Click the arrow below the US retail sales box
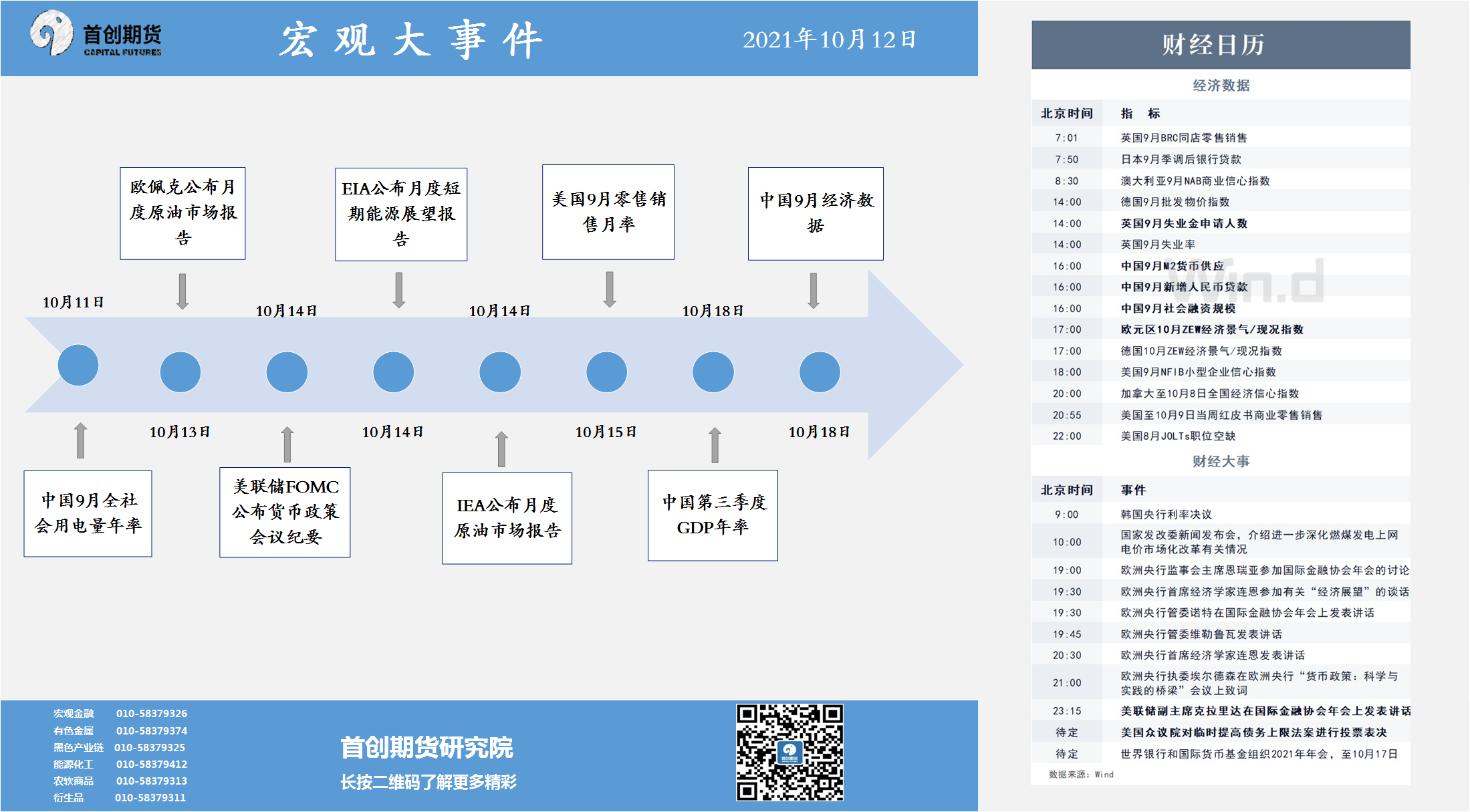This screenshot has height=812, width=1470. point(610,289)
